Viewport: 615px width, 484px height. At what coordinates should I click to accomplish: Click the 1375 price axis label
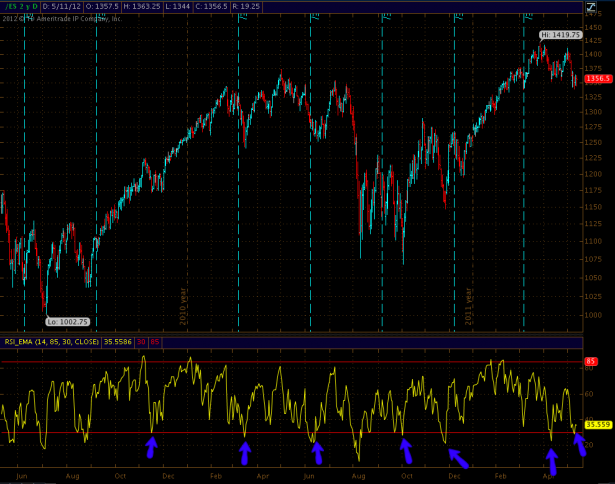tap(593, 68)
